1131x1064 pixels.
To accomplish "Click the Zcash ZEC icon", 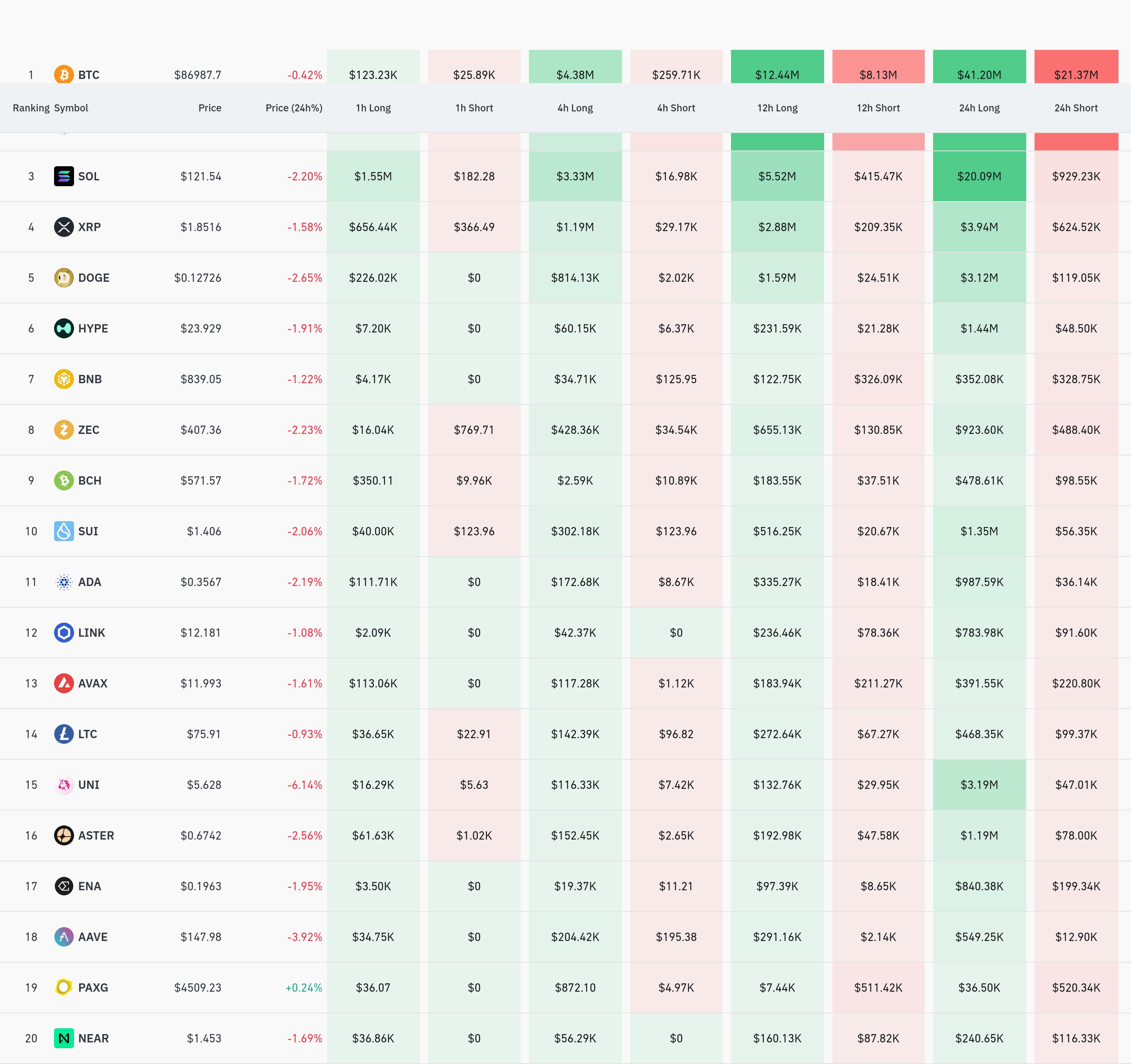I will coord(64,429).
